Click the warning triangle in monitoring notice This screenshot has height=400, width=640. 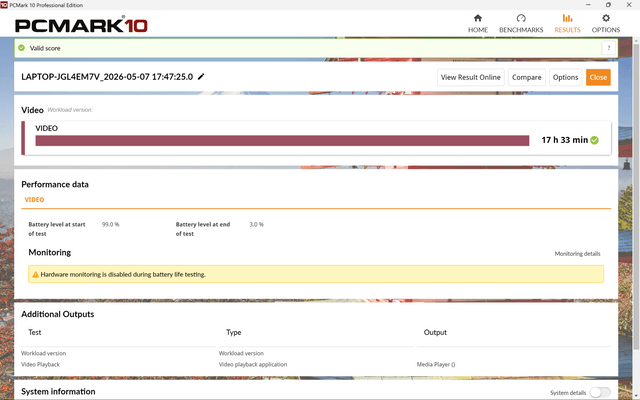click(36, 274)
